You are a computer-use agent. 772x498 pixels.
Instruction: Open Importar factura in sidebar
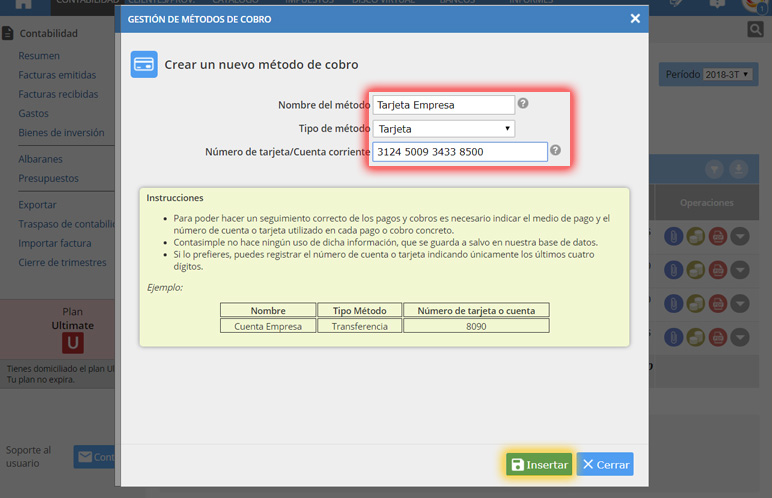[54, 243]
